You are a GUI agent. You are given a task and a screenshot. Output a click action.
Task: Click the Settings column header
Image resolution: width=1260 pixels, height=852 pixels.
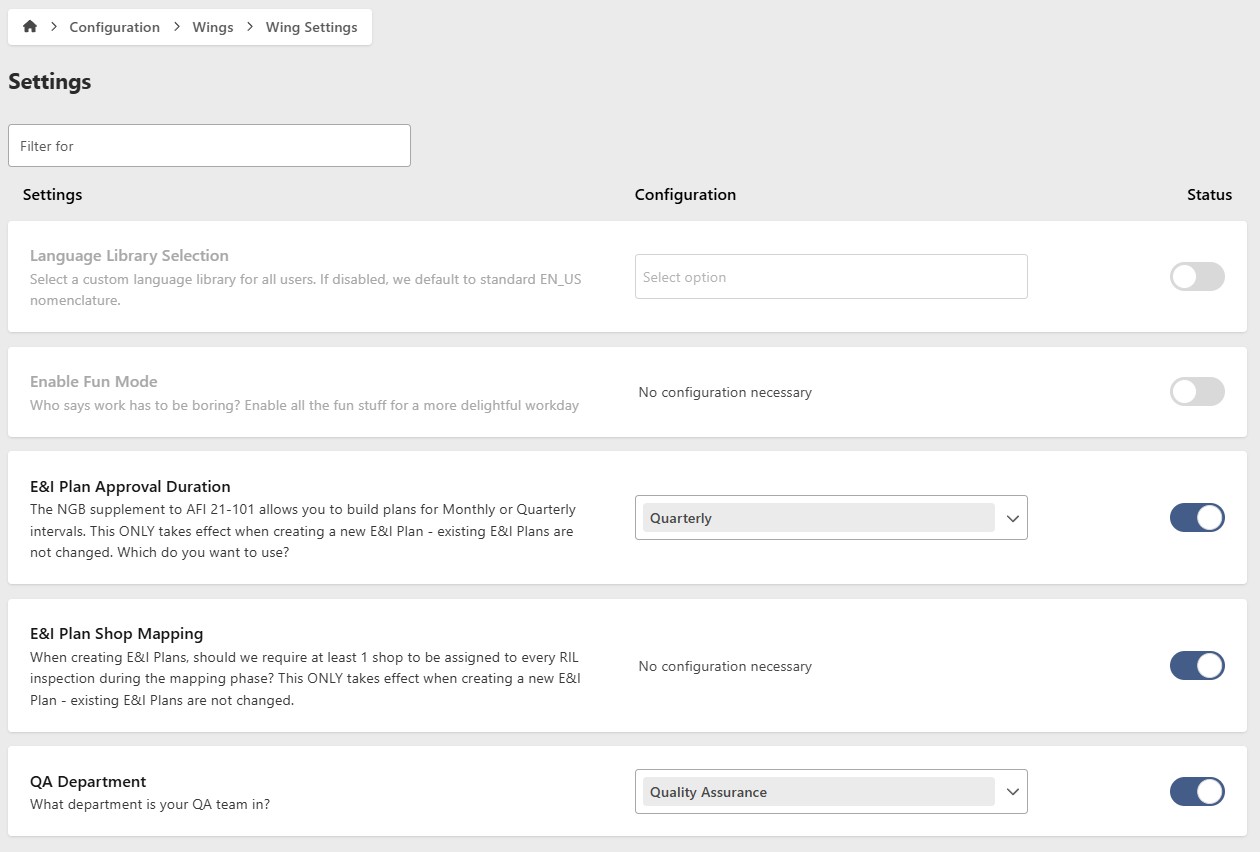click(52, 194)
